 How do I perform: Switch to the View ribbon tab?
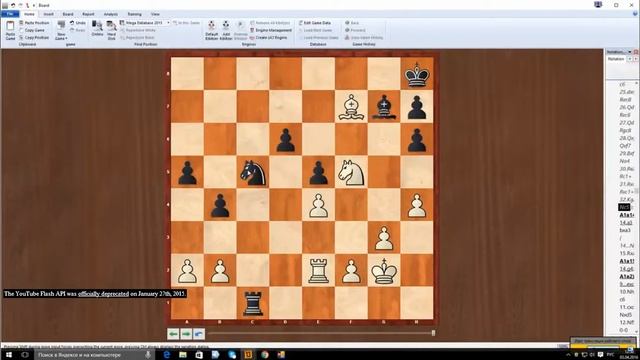pos(155,14)
